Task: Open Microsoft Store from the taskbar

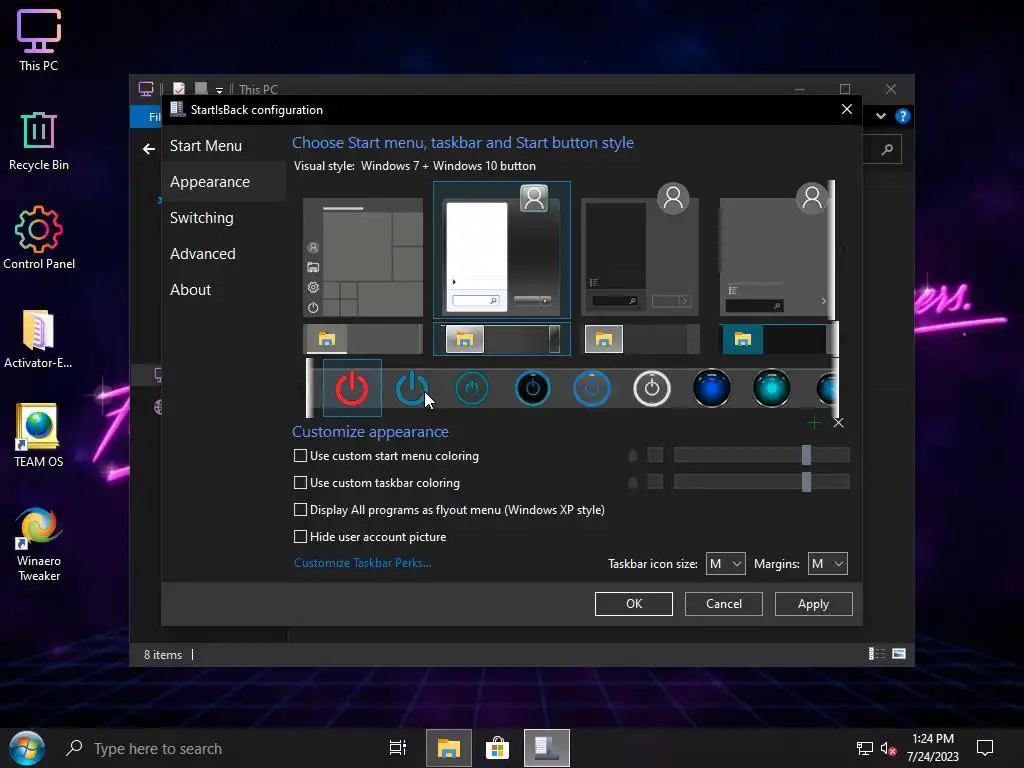Action: (496, 748)
